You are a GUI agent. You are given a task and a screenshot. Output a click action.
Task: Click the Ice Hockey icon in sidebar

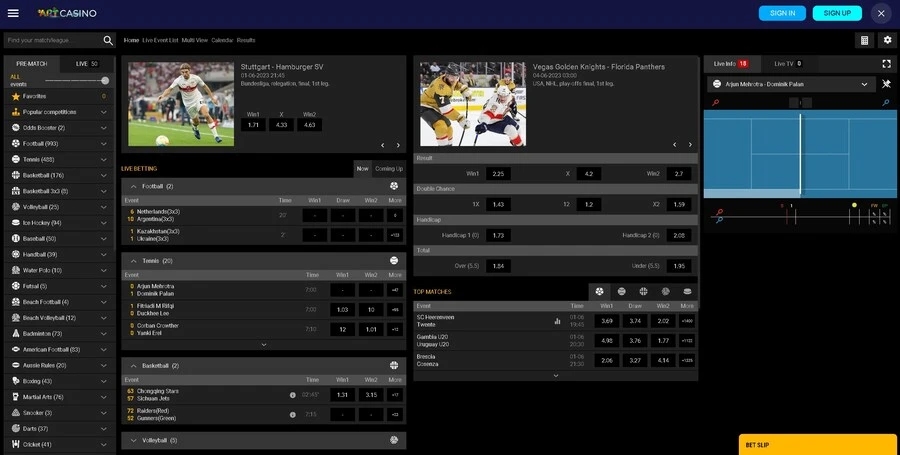(15, 223)
